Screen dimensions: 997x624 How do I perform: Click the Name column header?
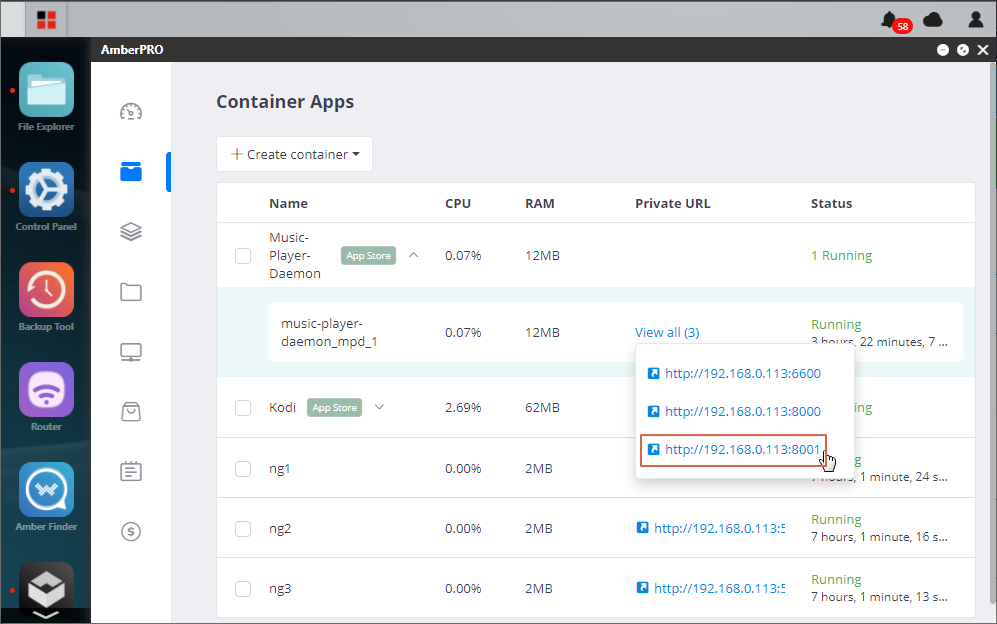coord(289,204)
